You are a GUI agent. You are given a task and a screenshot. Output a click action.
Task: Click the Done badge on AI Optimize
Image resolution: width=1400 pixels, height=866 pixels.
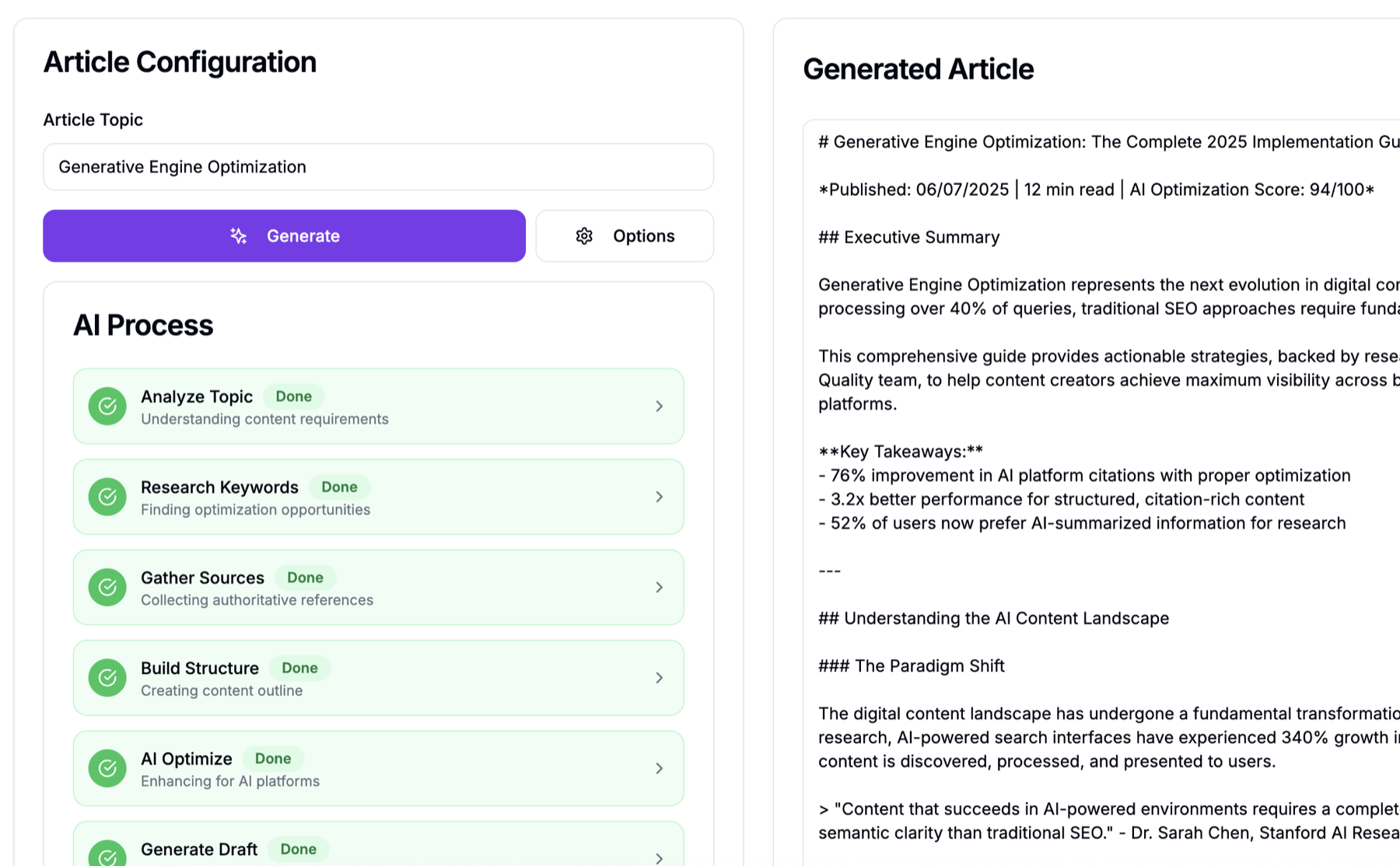pos(272,759)
